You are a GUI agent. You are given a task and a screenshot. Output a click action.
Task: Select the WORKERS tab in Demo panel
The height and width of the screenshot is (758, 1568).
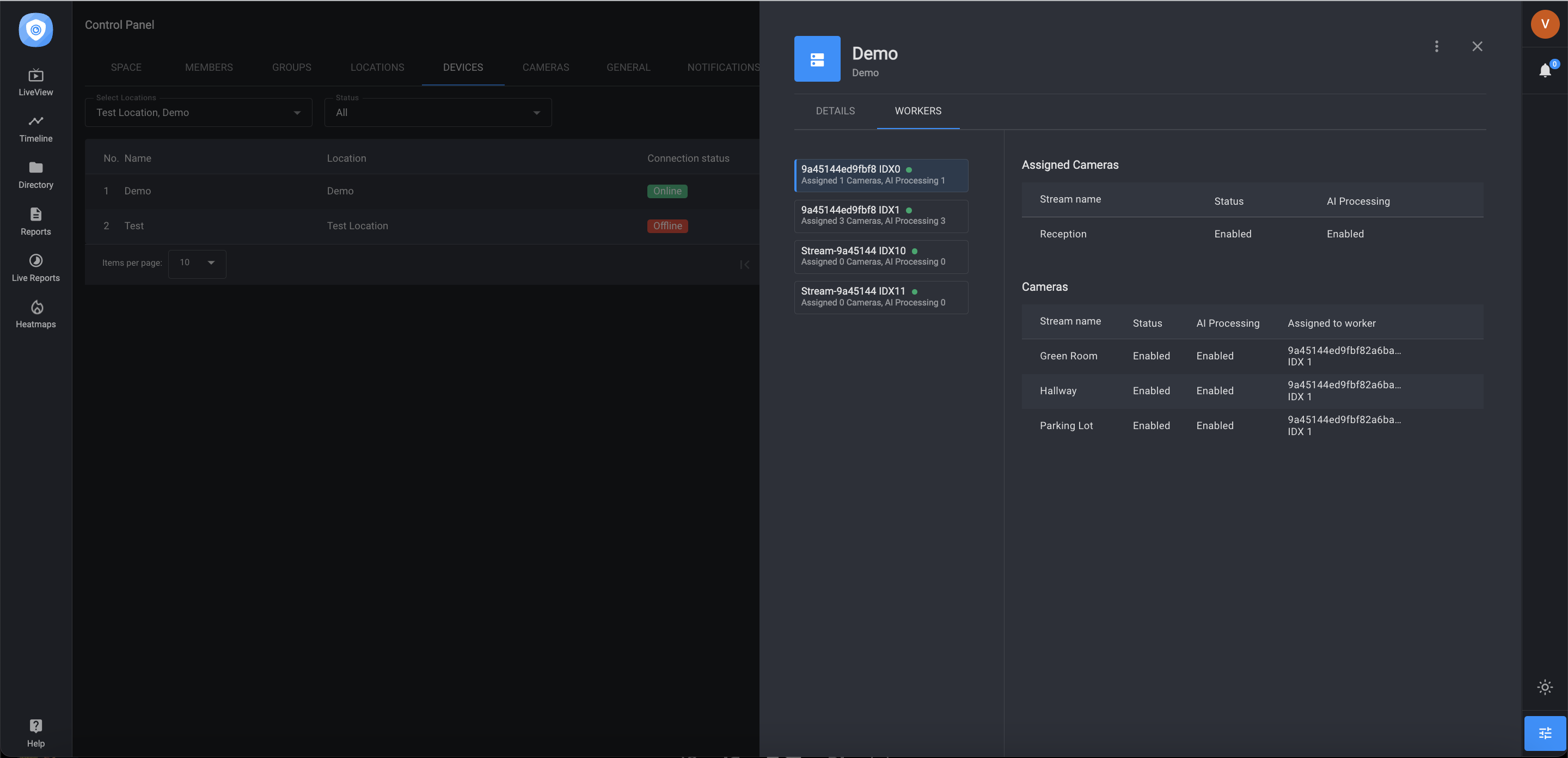918,111
